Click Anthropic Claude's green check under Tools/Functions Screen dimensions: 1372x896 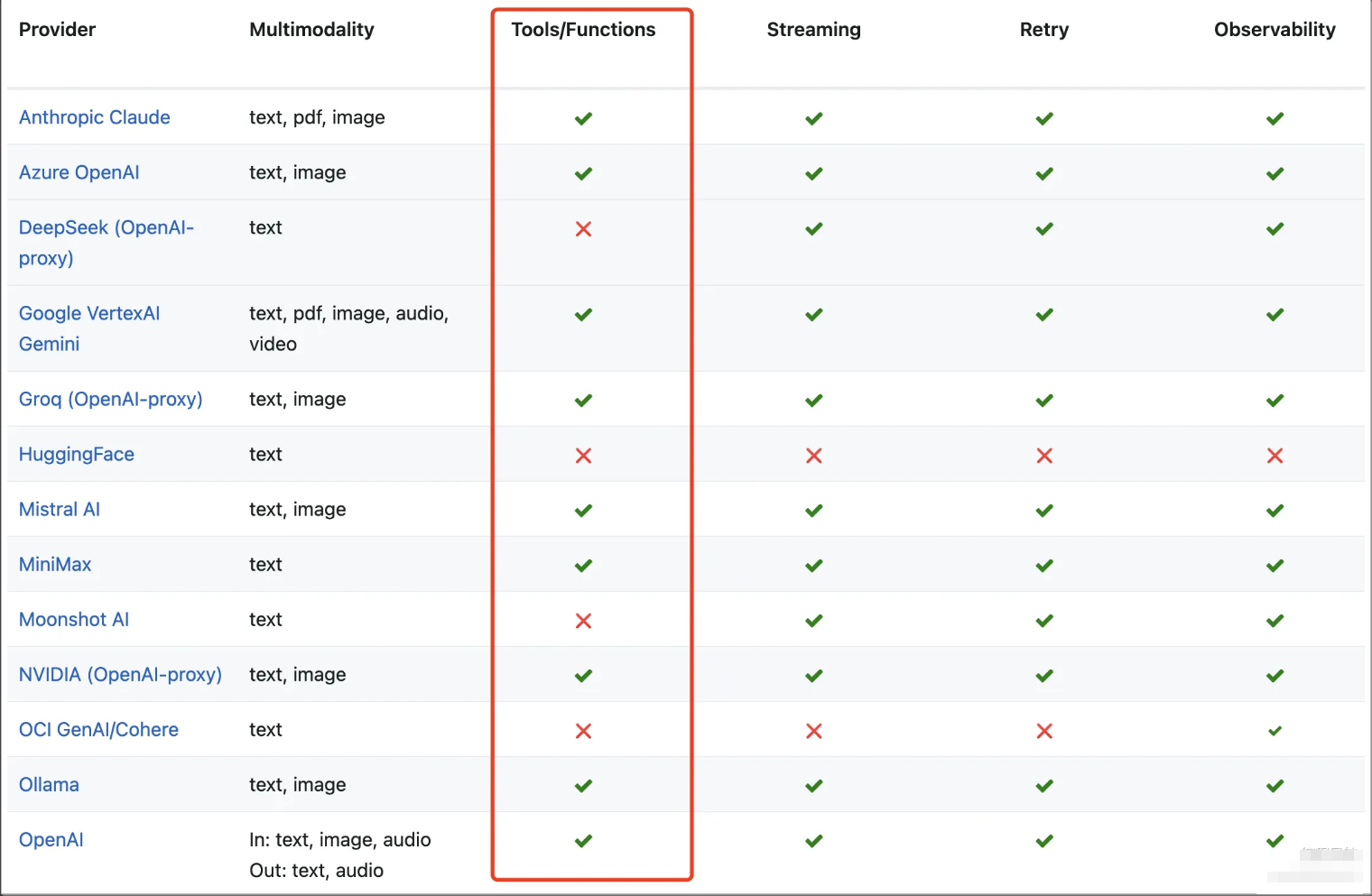click(x=583, y=118)
